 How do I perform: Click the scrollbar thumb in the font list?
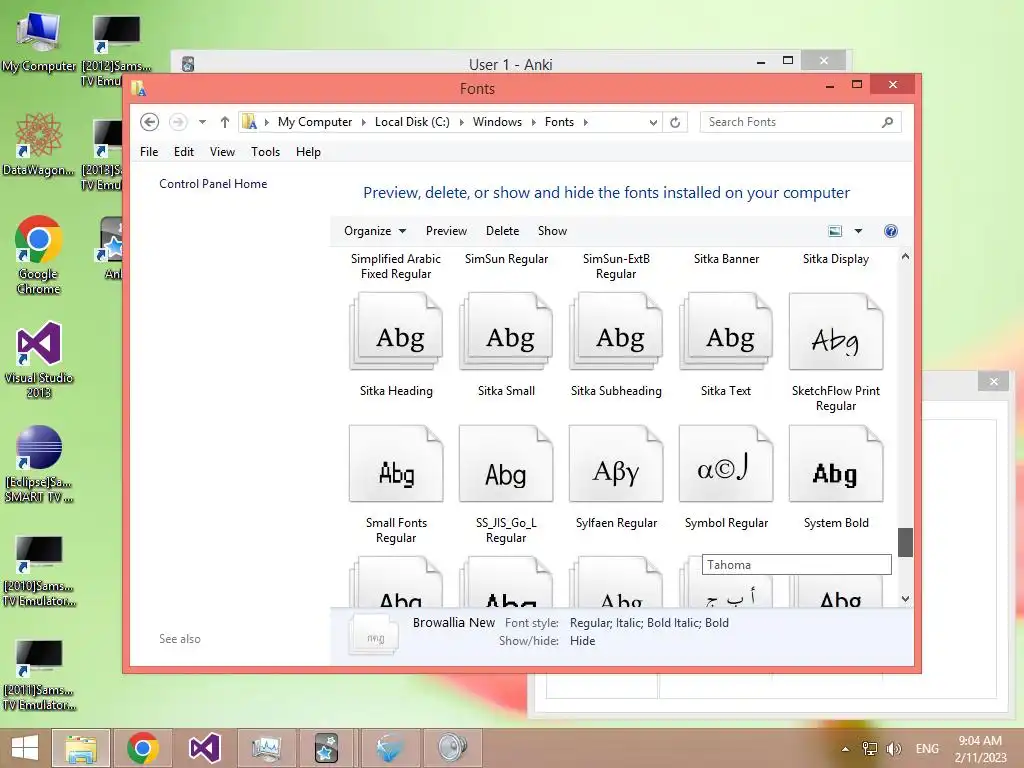905,542
